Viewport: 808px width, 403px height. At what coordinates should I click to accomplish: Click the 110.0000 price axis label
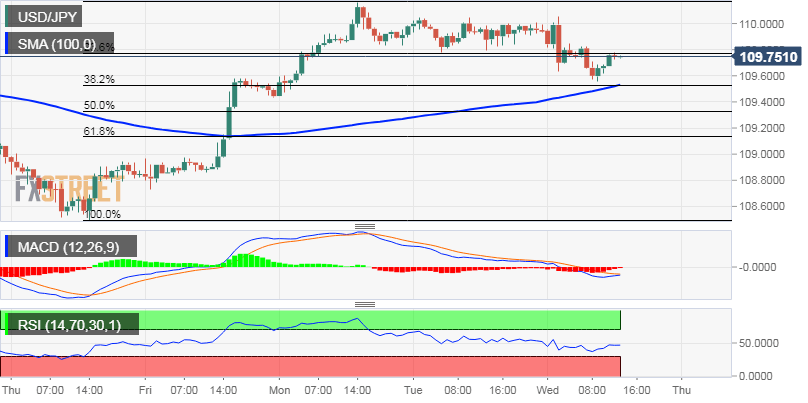coord(763,24)
